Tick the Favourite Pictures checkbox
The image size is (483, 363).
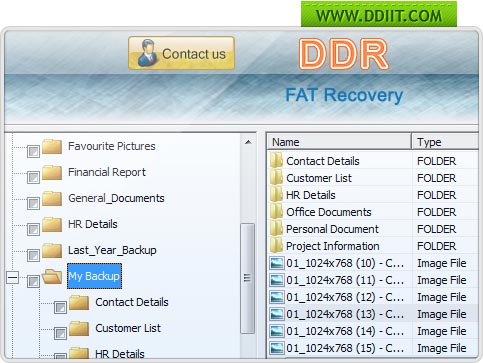tap(33, 151)
